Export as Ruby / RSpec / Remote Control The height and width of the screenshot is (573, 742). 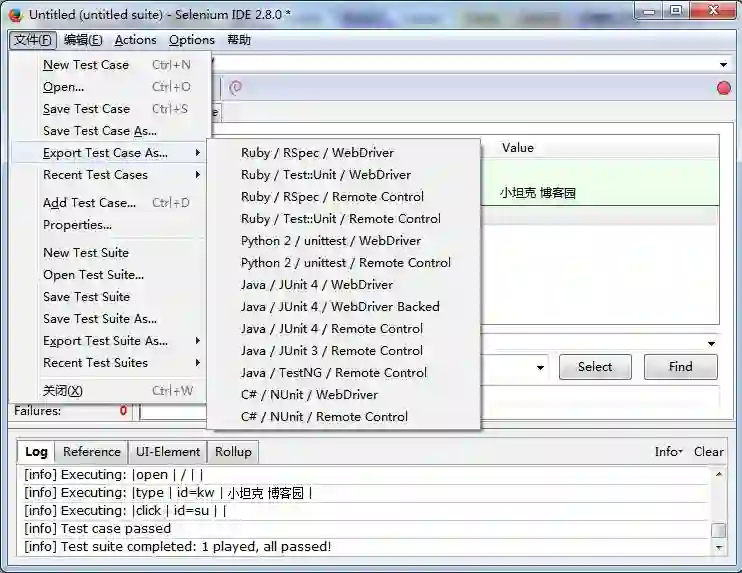coord(344,197)
